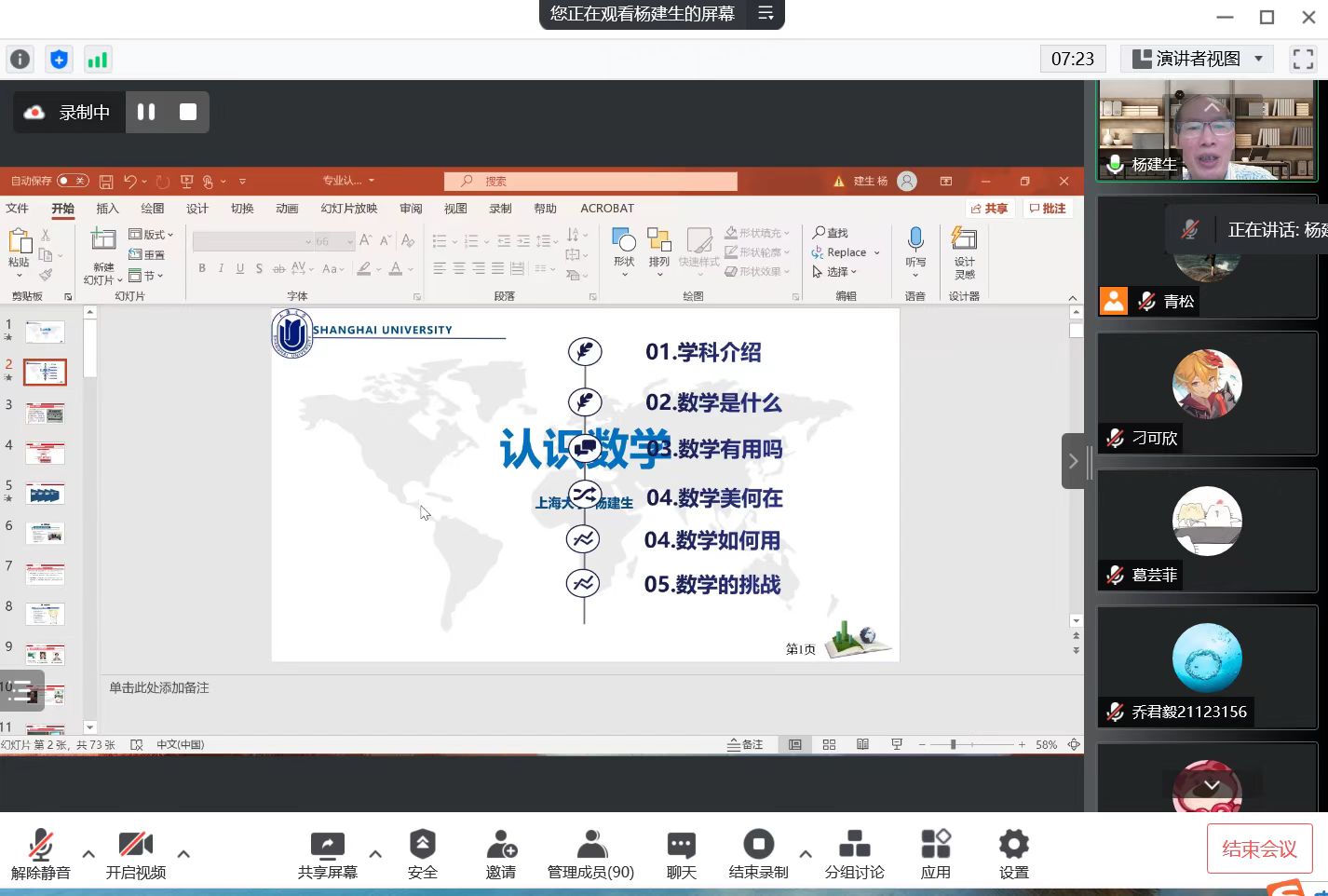Open the Share Screen option
The width and height of the screenshot is (1328, 896).
coord(327,854)
